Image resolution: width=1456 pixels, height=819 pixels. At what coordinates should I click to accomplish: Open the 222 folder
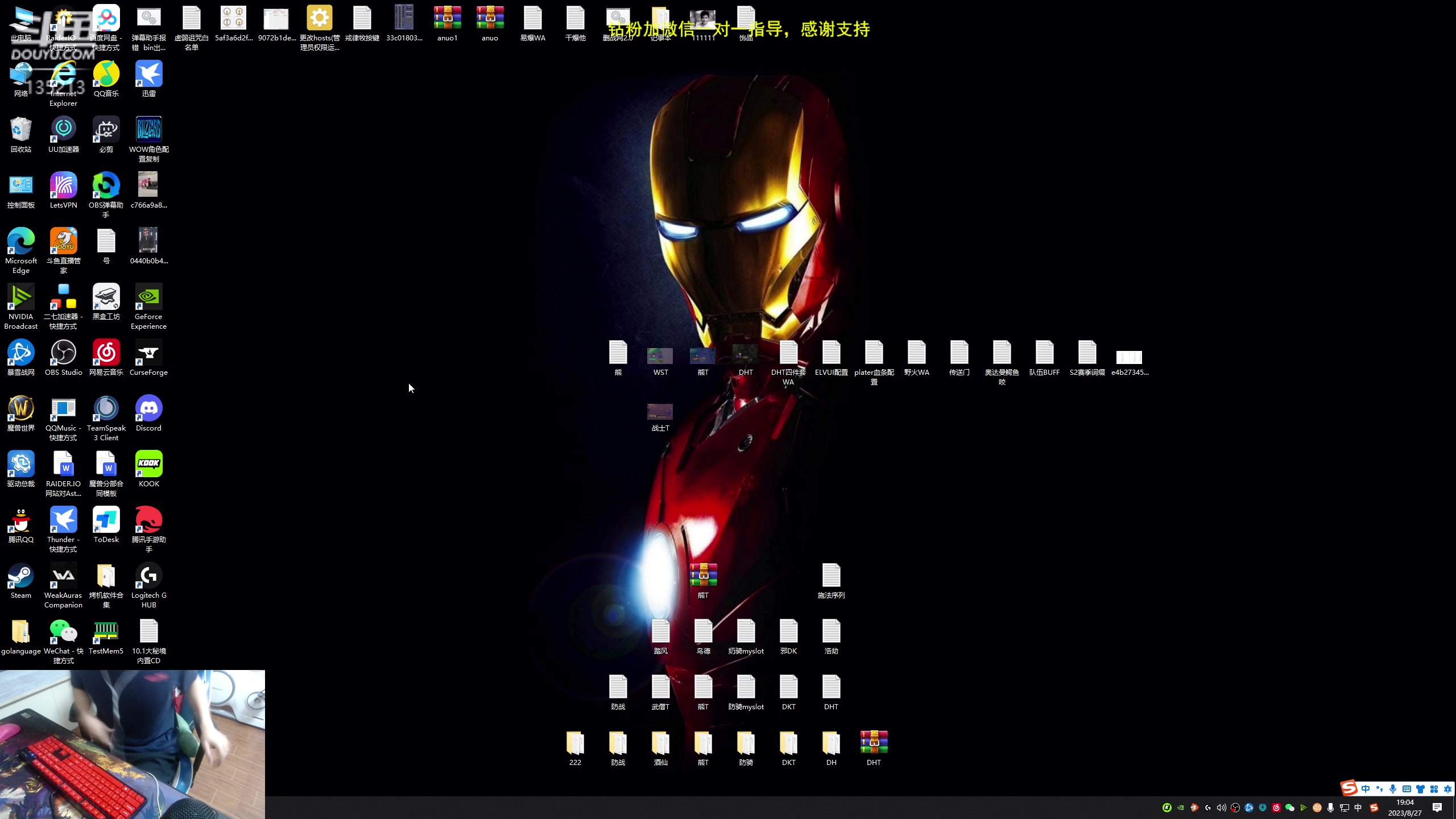tap(575, 748)
